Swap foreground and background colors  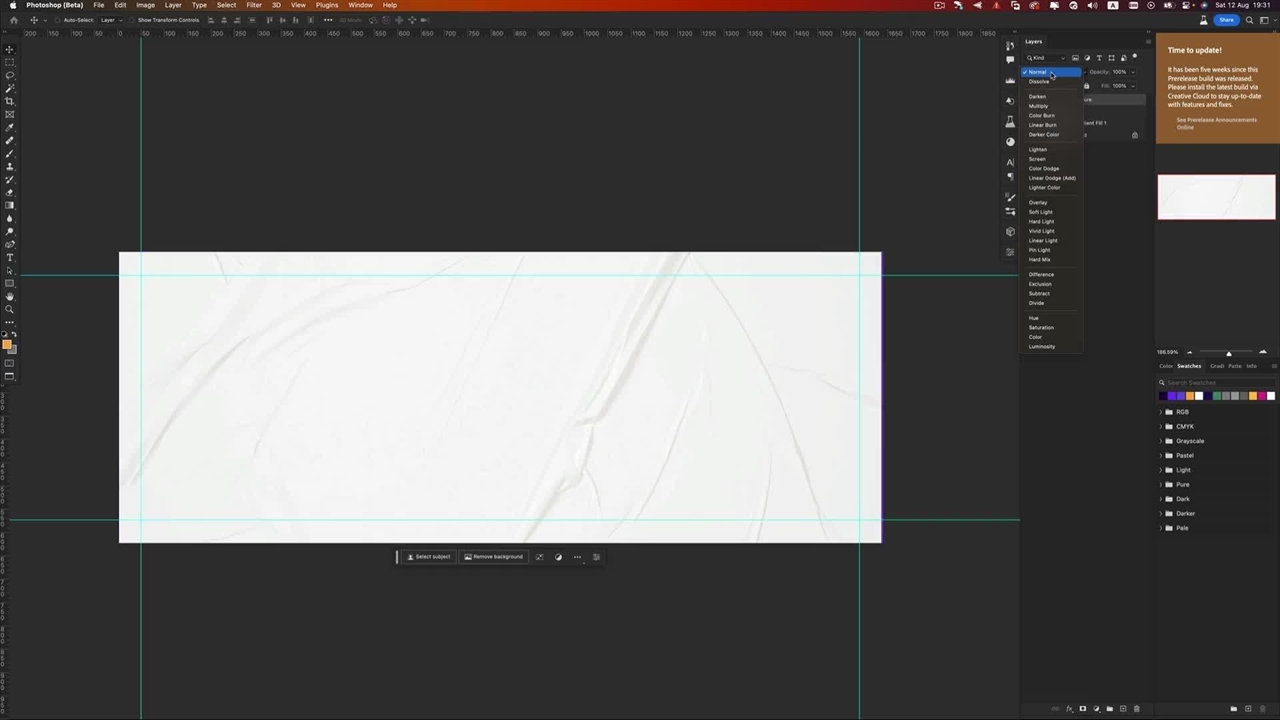coord(14,335)
